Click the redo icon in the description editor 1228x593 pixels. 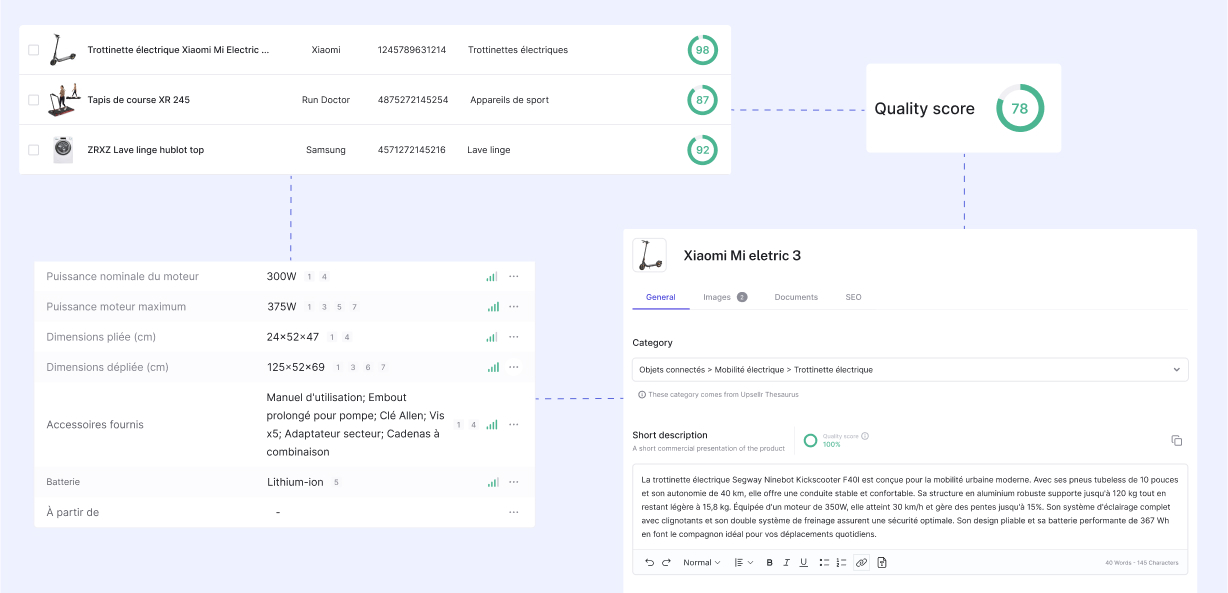[x=666, y=563]
